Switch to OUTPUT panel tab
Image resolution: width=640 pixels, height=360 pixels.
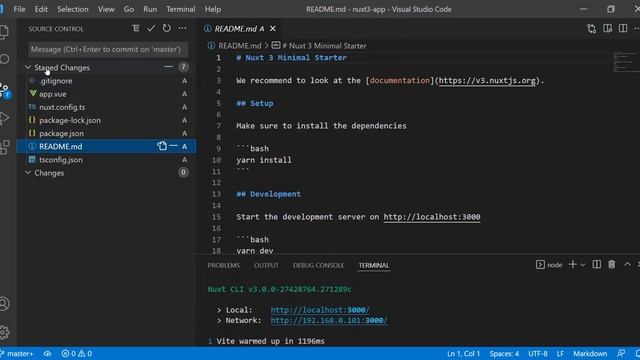pos(266,265)
